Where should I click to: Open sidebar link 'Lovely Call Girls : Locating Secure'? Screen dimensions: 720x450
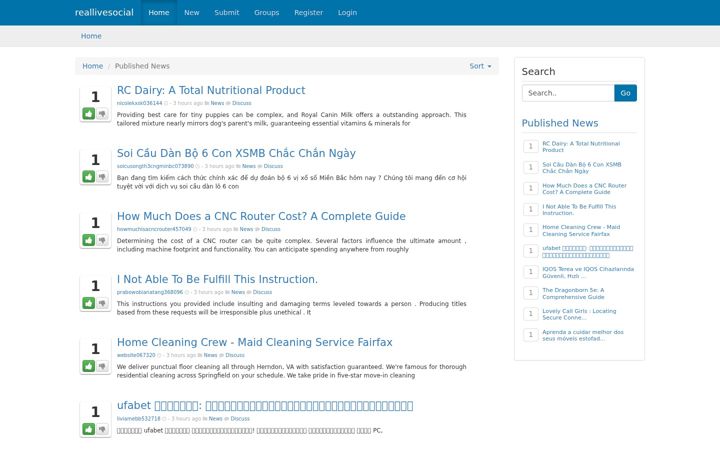pos(579,314)
